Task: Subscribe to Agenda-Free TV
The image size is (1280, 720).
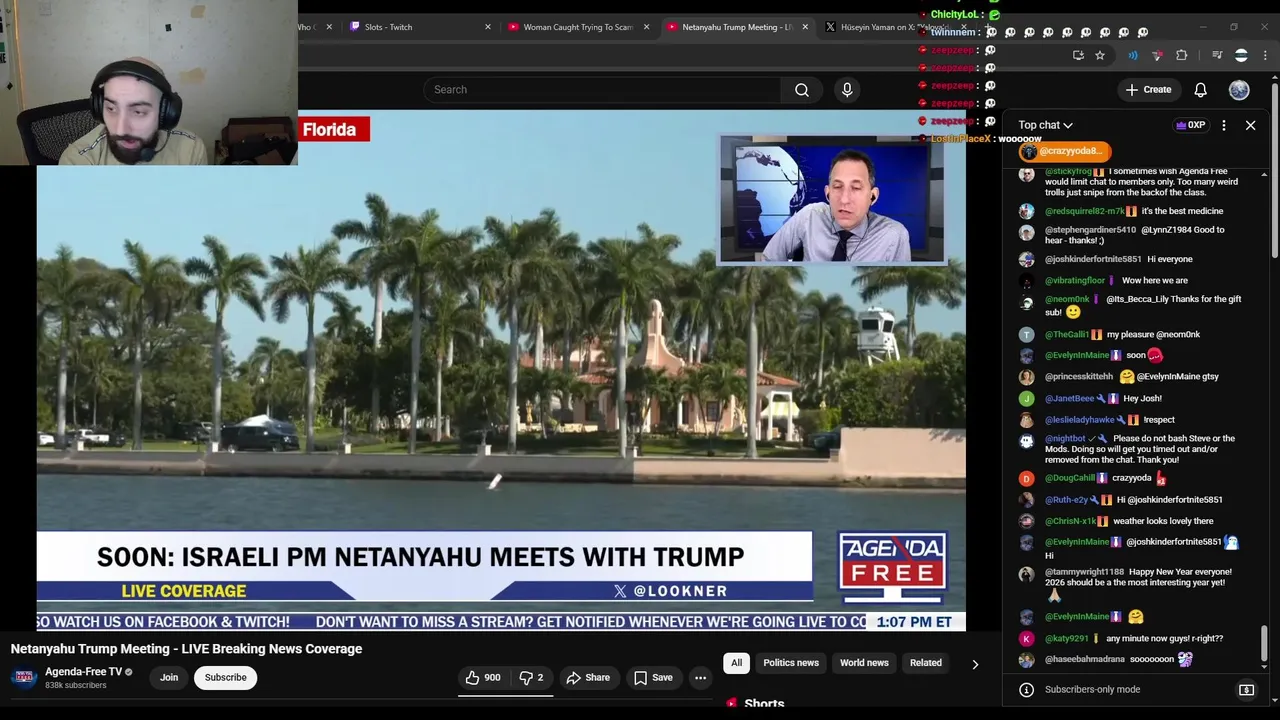Action: (225, 677)
